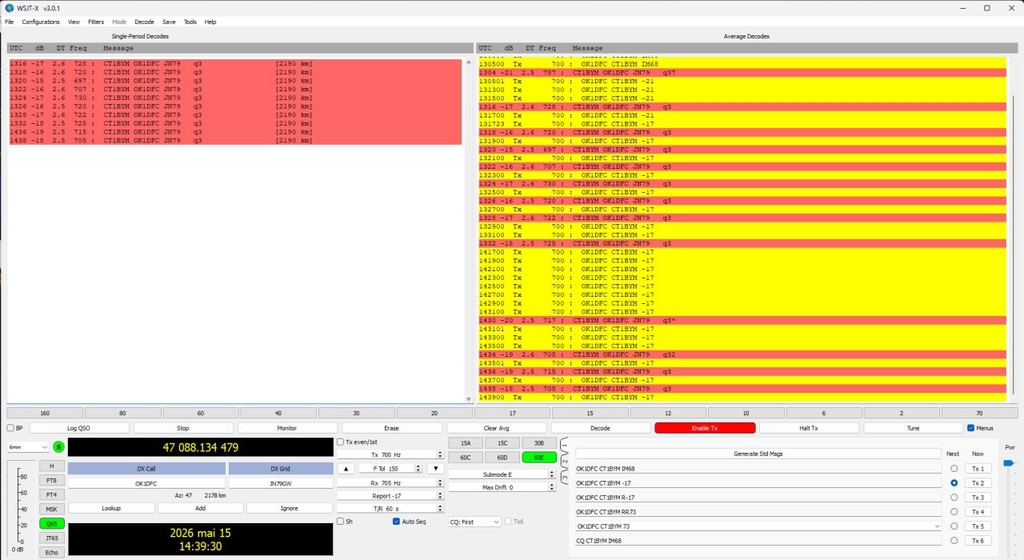Click the DX Call field OK1DFC

click(146, 484)
